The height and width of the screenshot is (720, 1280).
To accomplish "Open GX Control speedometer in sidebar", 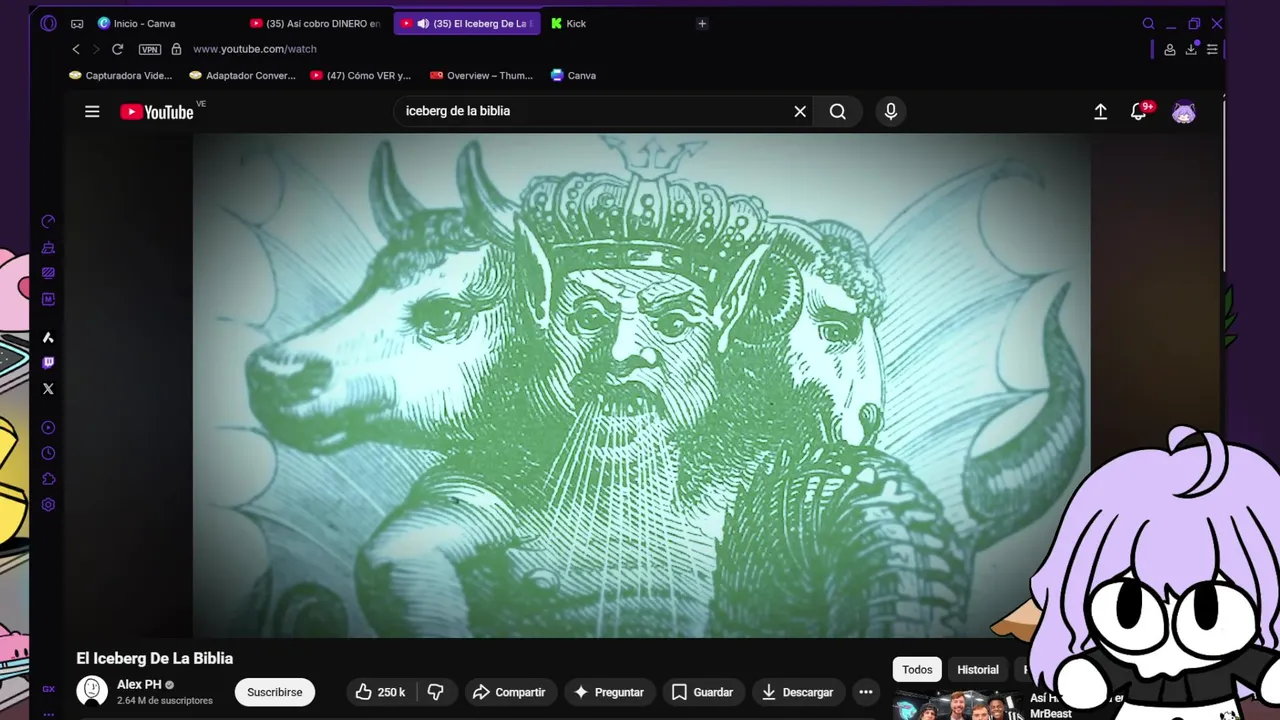I will pyautogui.click(x=48, y=221).
